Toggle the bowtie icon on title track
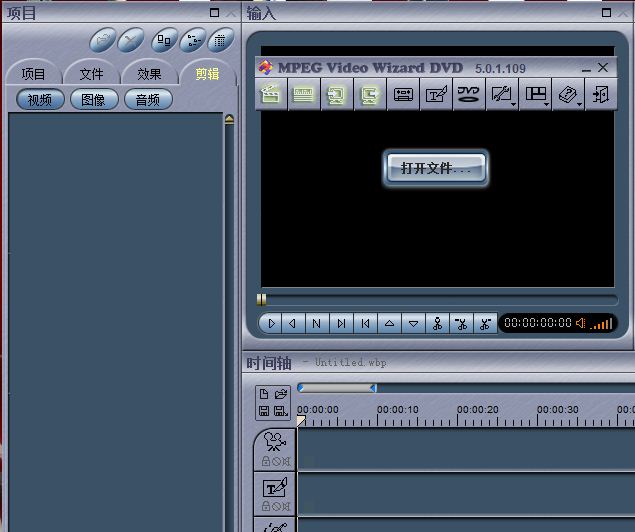This screenshot has height=532, width=635. tap(286, 506)
